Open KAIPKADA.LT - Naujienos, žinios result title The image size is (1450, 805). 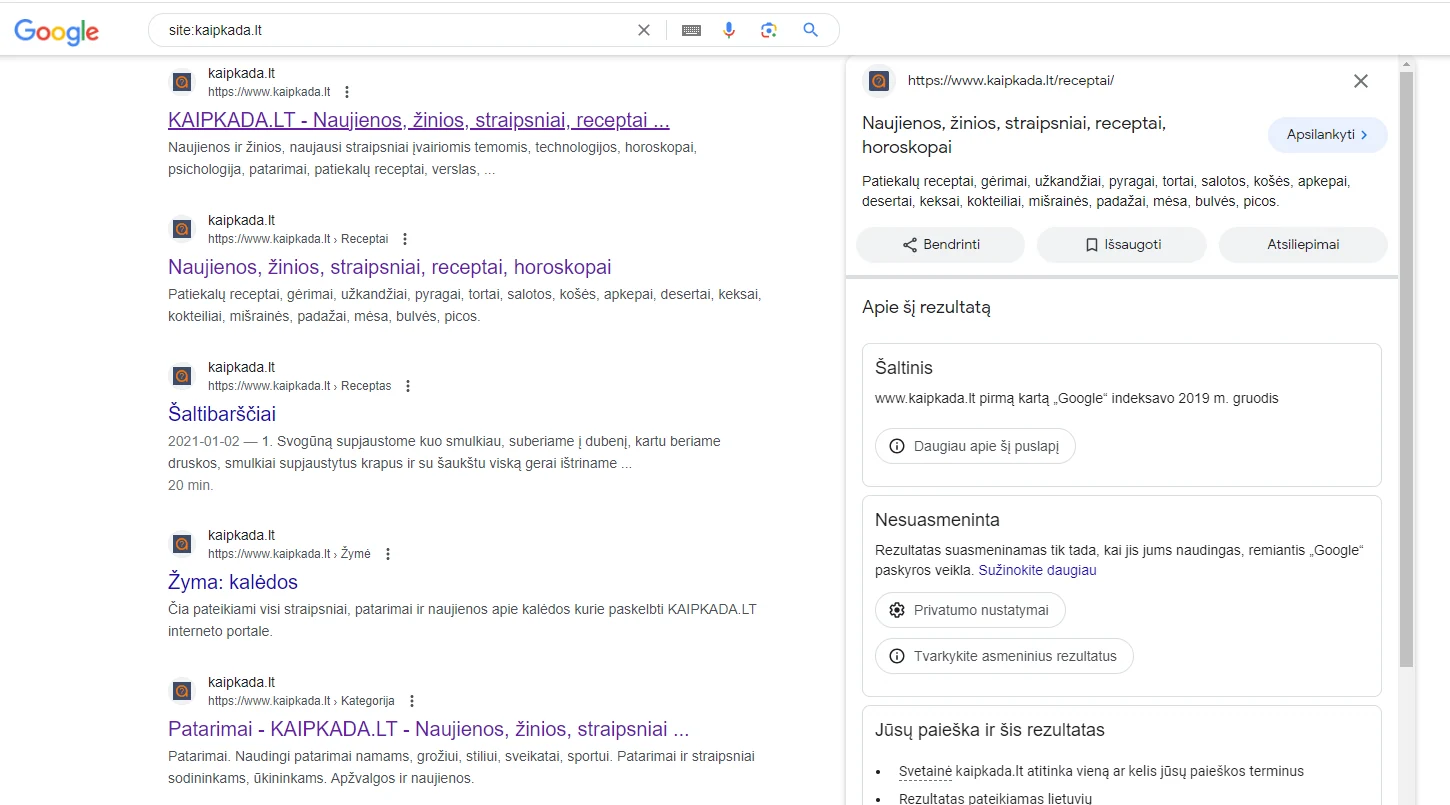pyautogui.click(x=419, y=120)
